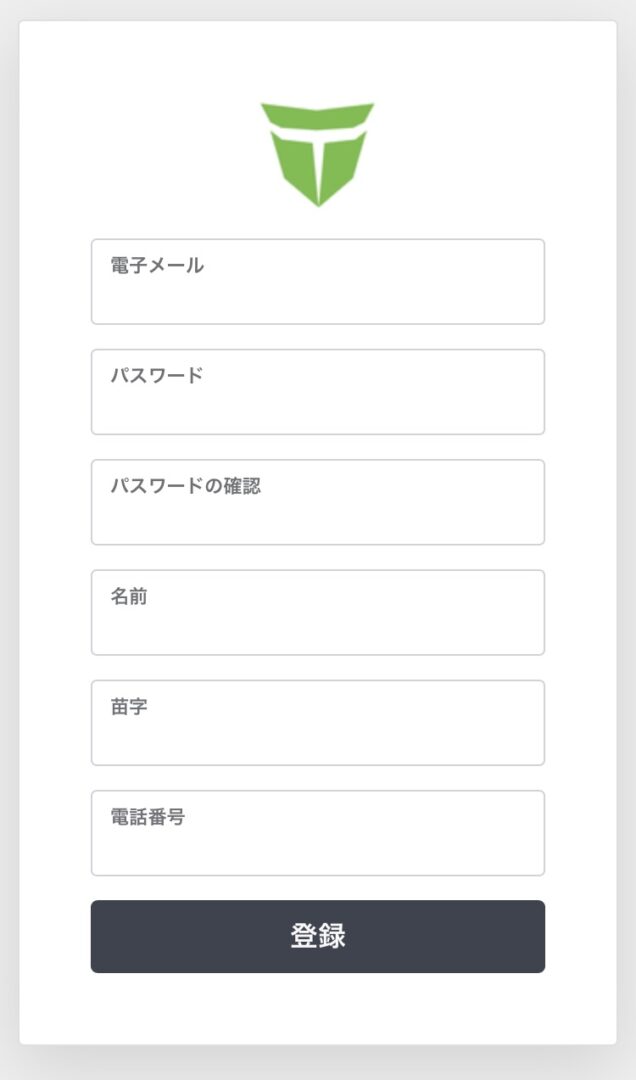Click the 苗字 label text
636x1080 pixels.
(x=129, y=706)
